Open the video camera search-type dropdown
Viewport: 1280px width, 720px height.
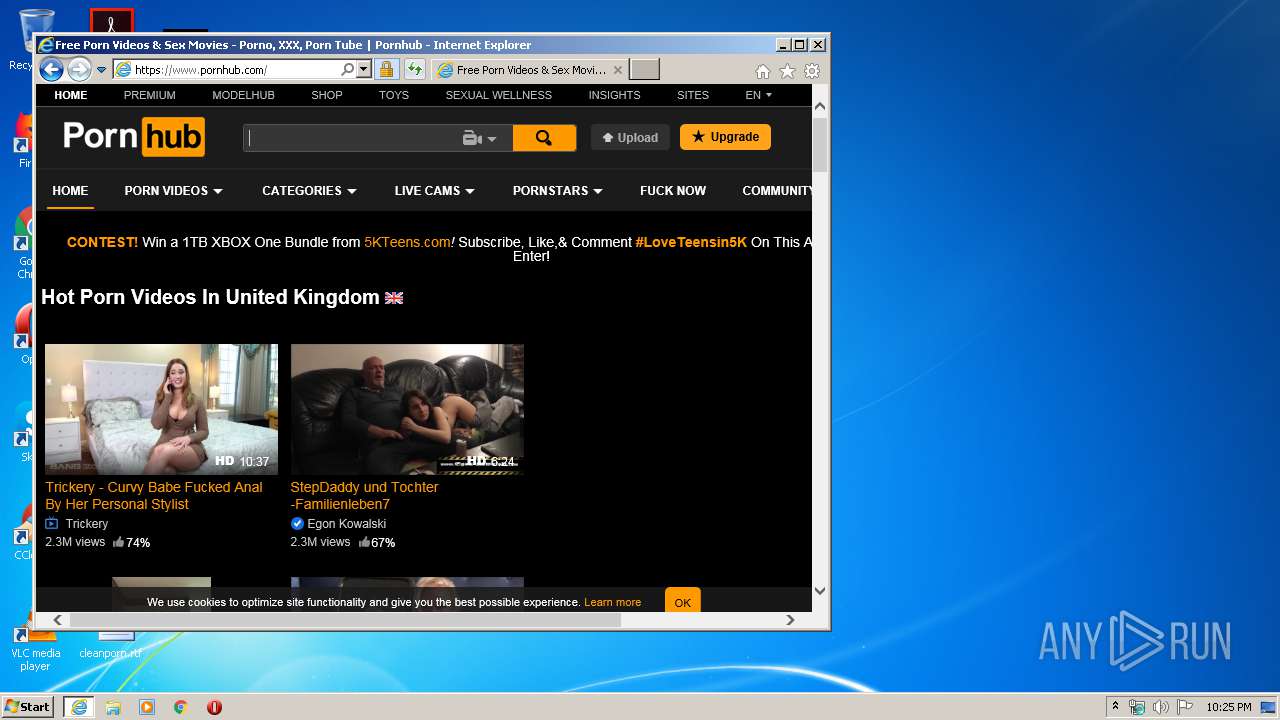480,139
